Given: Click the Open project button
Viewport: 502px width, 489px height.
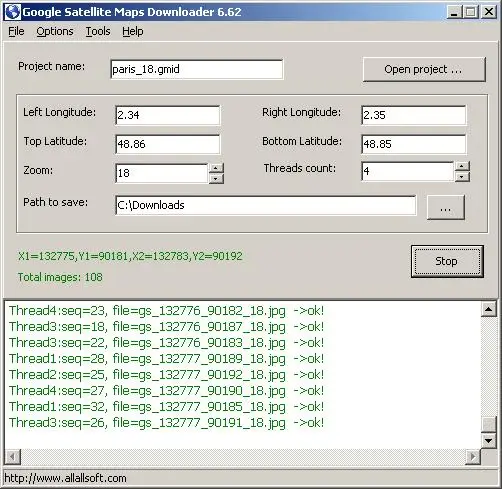Looking at the screenshot, I should tap(424, 69).
